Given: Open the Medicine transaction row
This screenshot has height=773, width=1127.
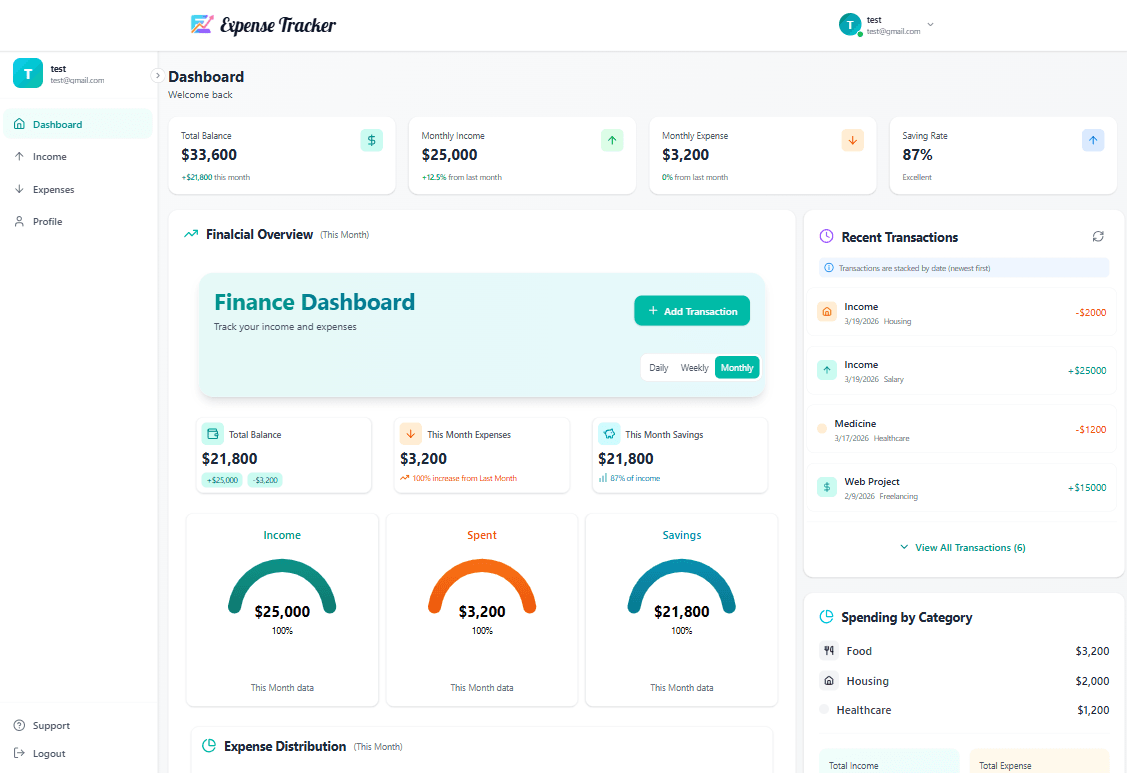Looking at the screenshot, I should (962, 429).
